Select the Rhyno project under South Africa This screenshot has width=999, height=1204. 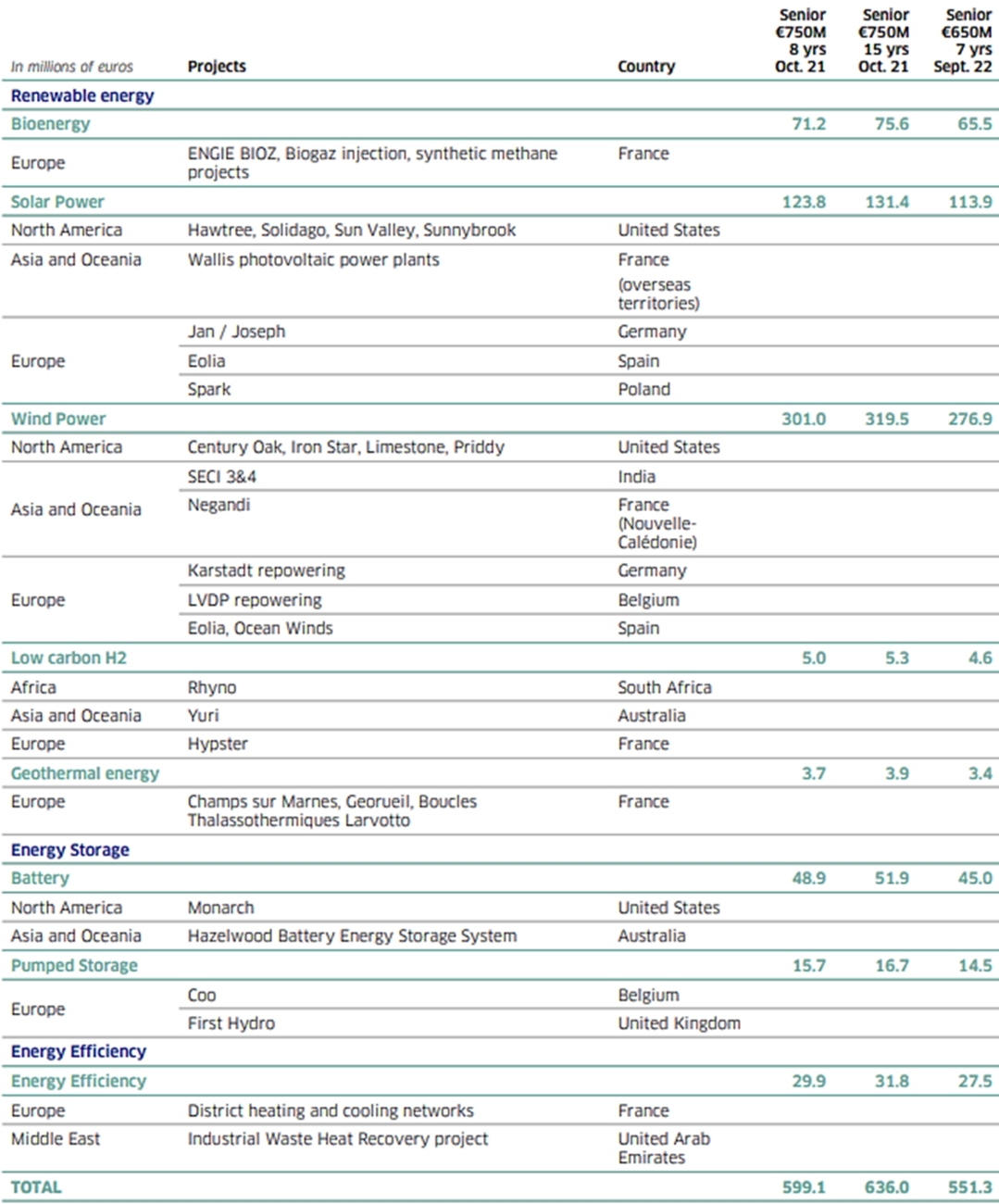213,686
